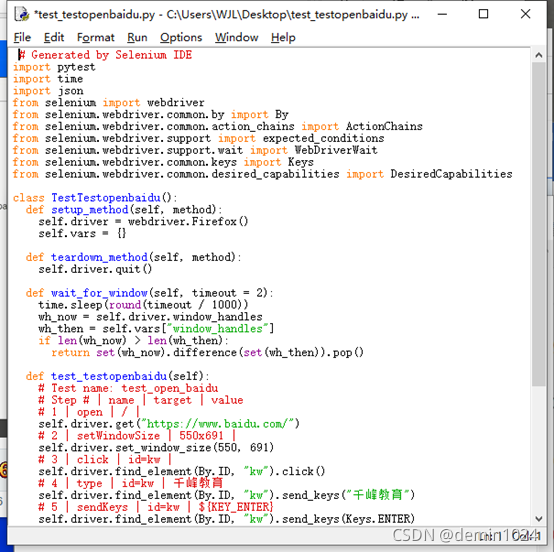Click the line 'import pytest'

(54, 67)
